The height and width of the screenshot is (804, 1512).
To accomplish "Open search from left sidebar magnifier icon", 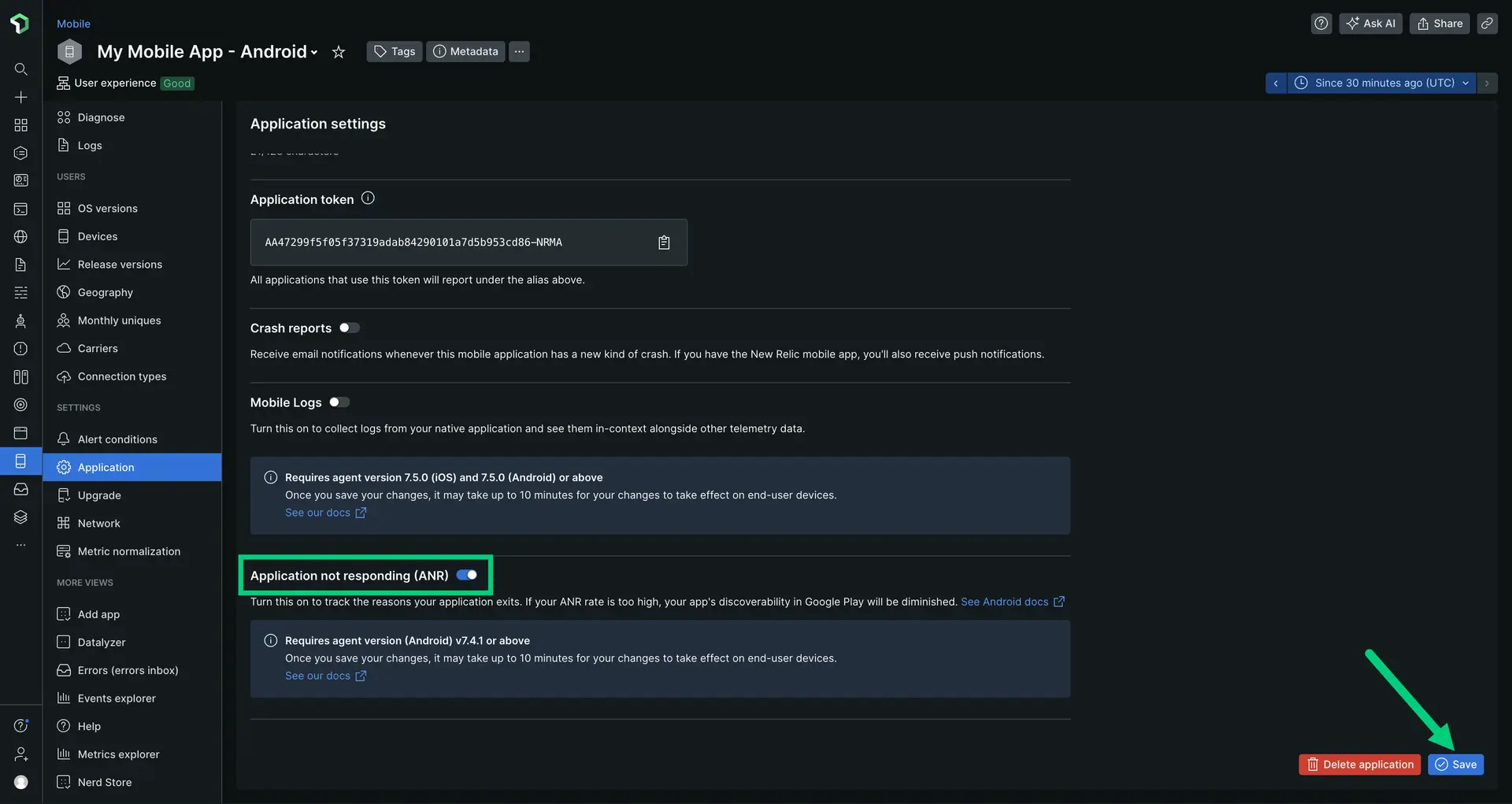I will (21, 69).
